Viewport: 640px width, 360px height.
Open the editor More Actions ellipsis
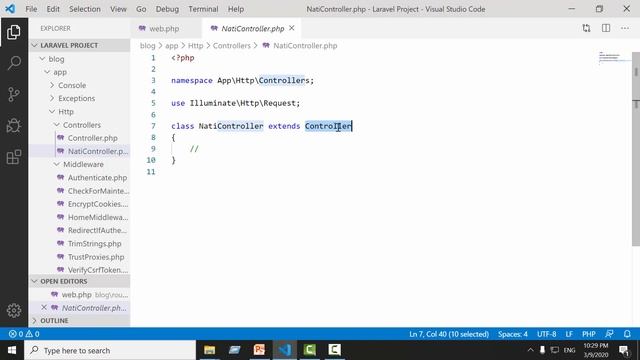coord(625,28)
